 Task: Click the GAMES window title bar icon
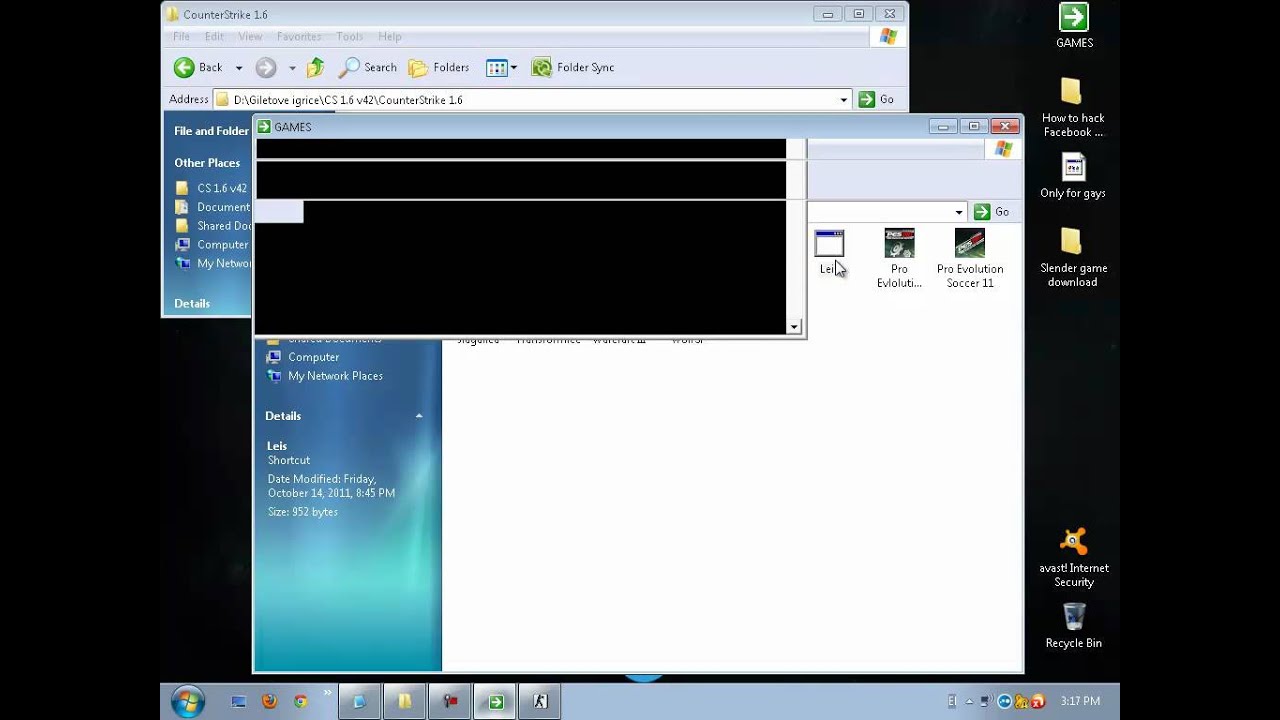[264, 127]
